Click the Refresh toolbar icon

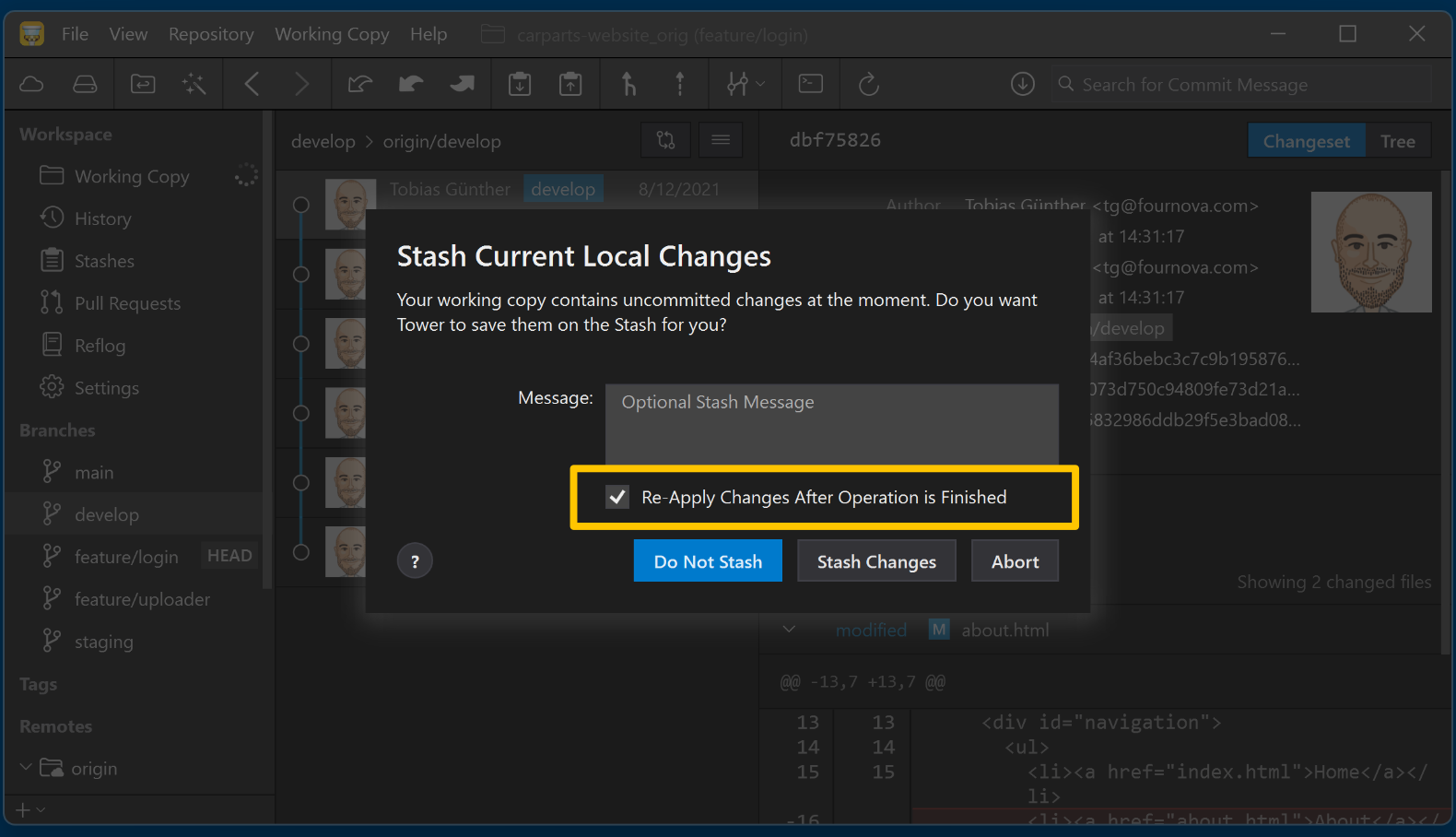pyautogui.click(x=868, y=85)
